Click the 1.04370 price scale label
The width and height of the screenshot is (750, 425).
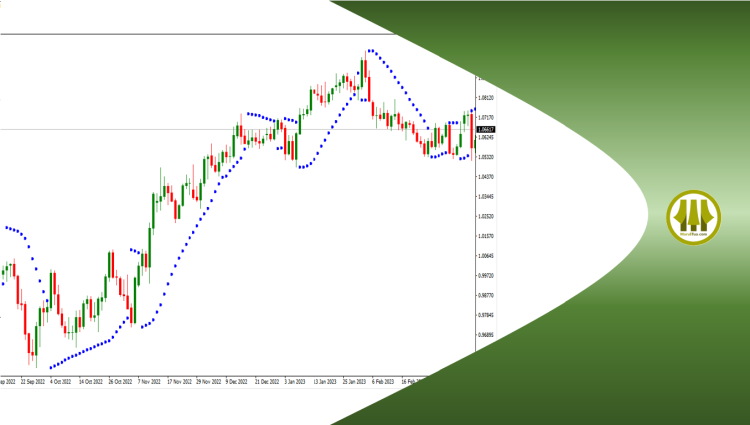486,177
